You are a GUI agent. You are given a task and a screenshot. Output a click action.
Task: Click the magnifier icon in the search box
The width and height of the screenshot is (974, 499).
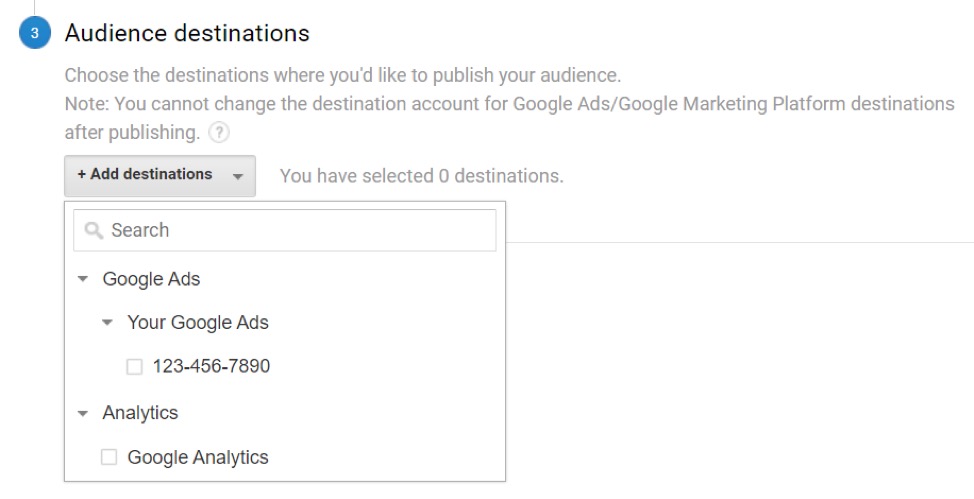(x=94, y=231)
